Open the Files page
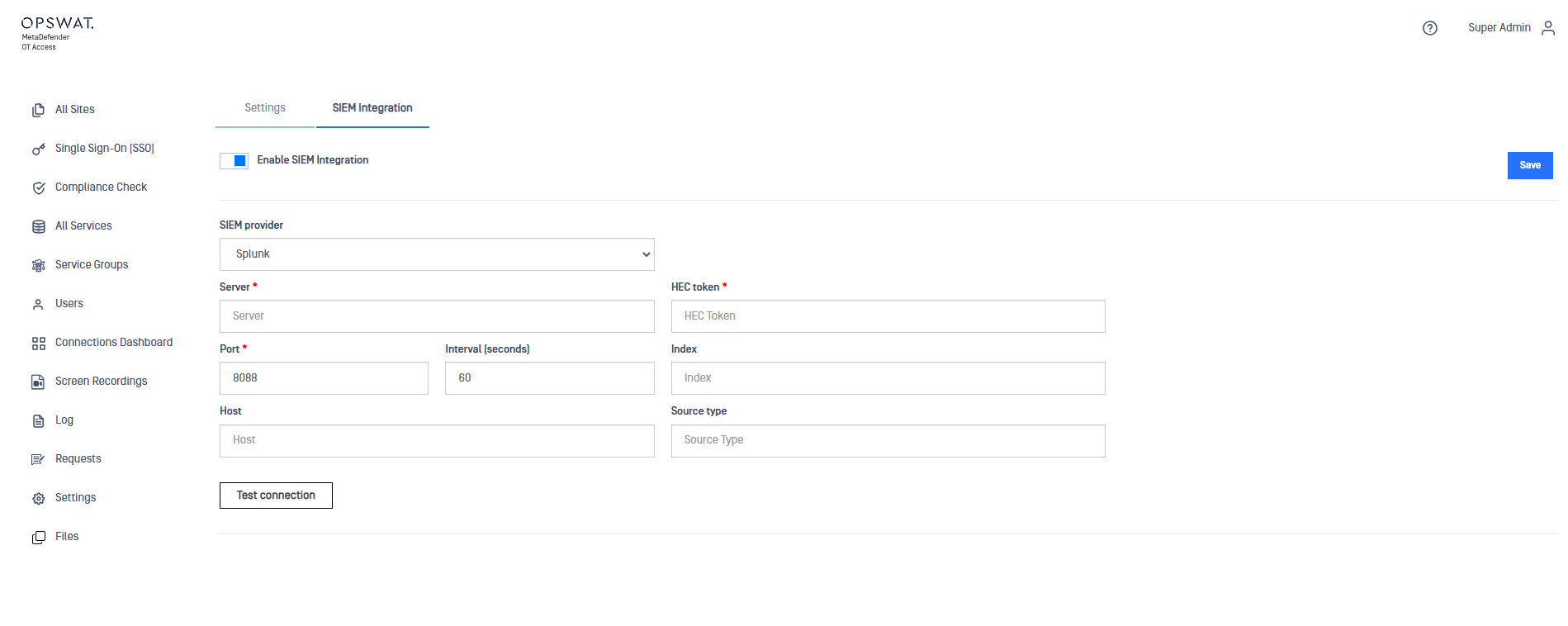Image resolution: width=1568 pixels, height=626 pixels. (x=67, y=536)
